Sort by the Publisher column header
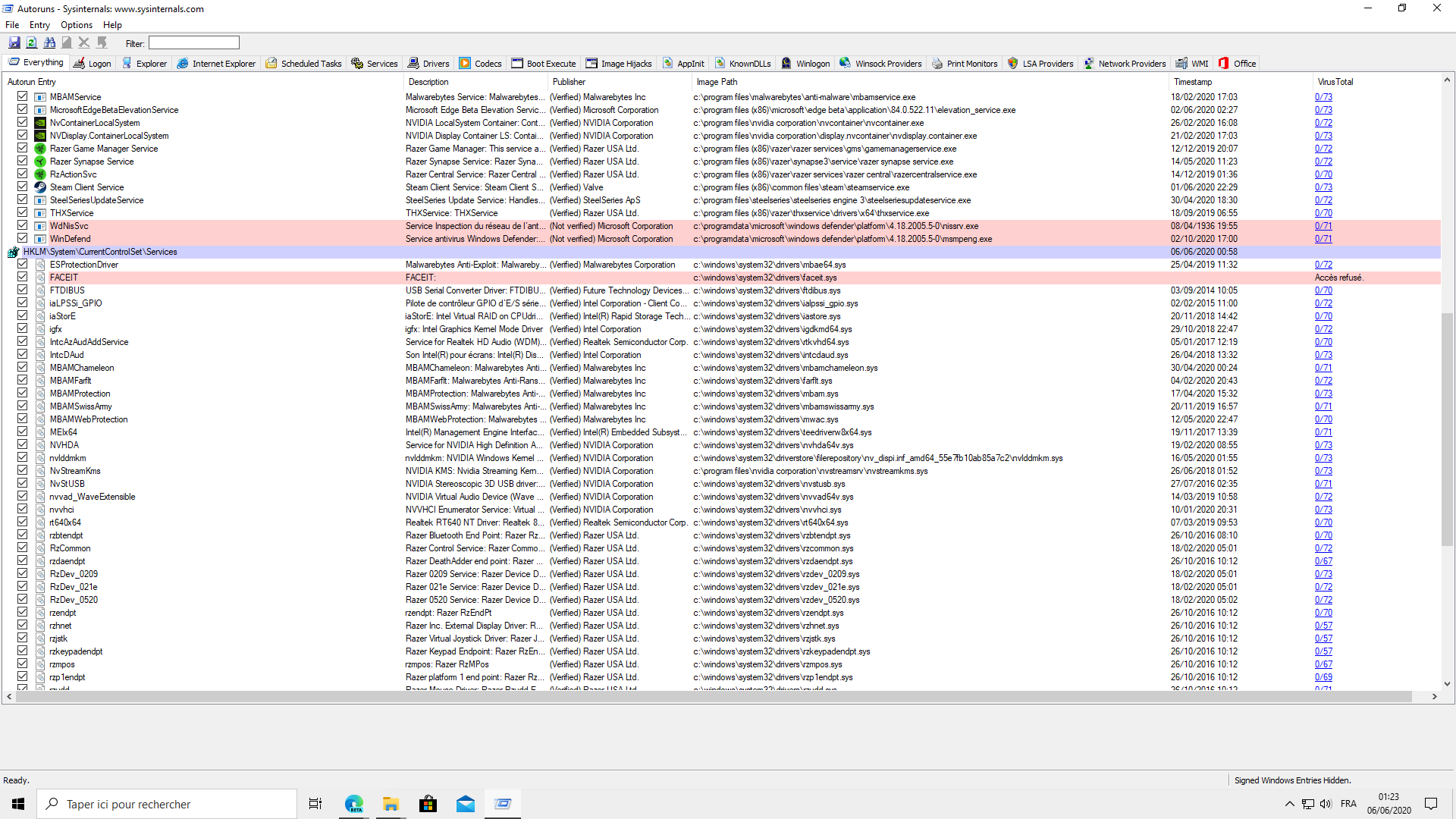Viewport: 1456px width, 819px height. [x=569, y=82]
